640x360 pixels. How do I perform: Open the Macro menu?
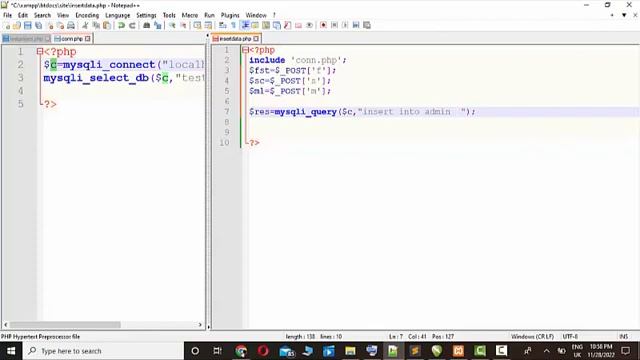coord(190,15)
